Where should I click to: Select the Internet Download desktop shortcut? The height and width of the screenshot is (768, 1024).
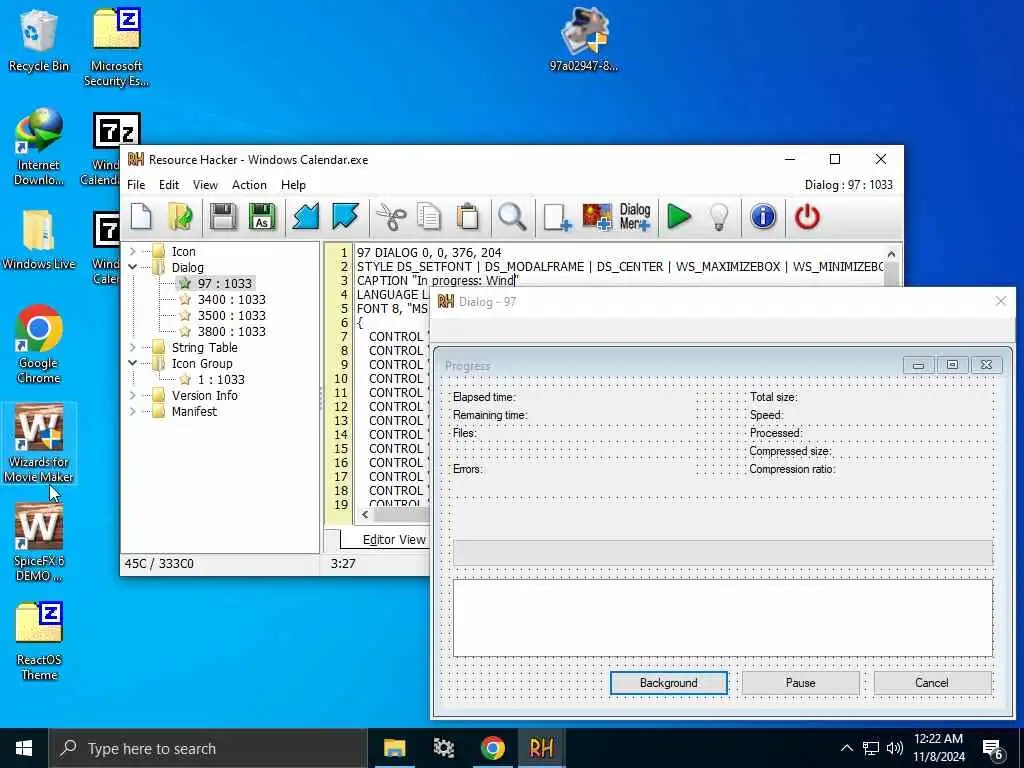pos(39,147)
